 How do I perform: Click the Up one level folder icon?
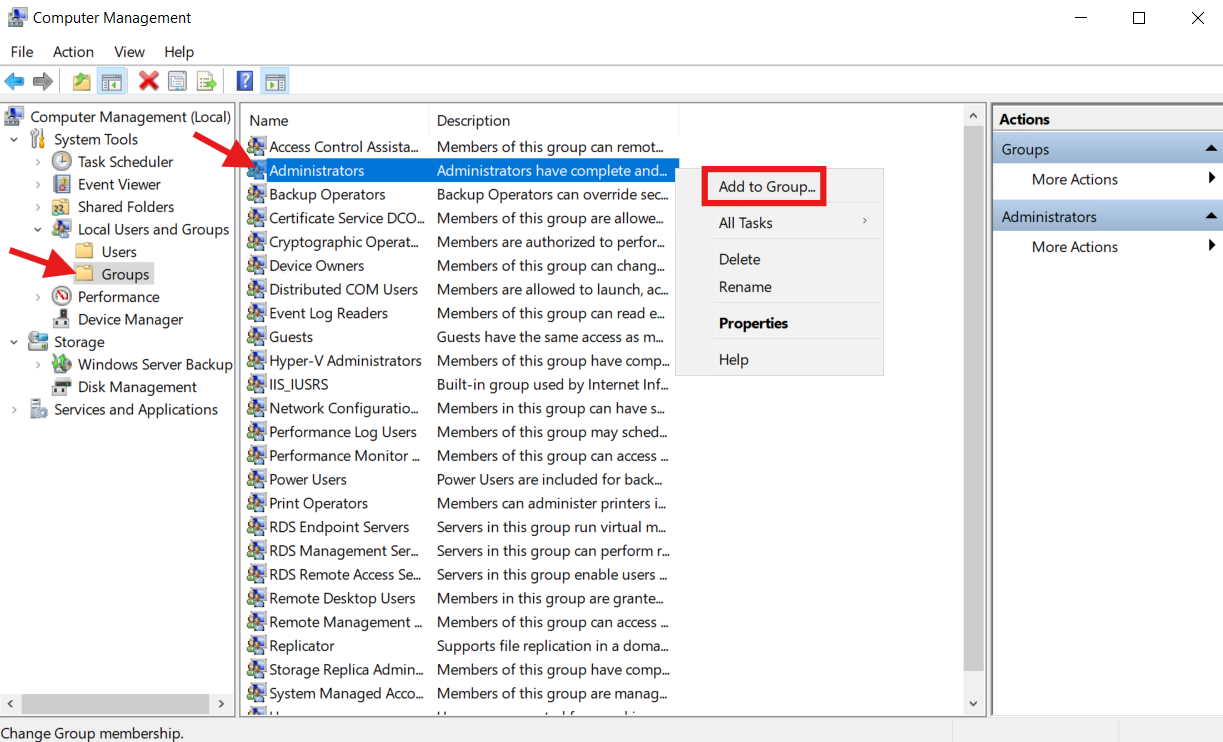[x=82, y=81]
